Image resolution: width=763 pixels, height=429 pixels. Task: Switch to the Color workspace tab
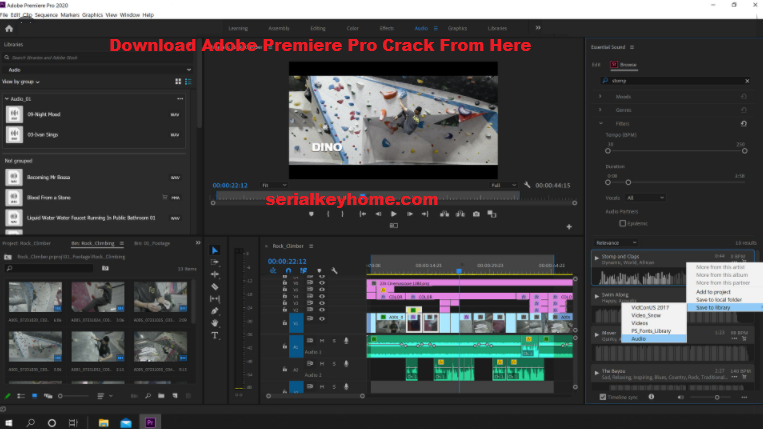(352, 28)
